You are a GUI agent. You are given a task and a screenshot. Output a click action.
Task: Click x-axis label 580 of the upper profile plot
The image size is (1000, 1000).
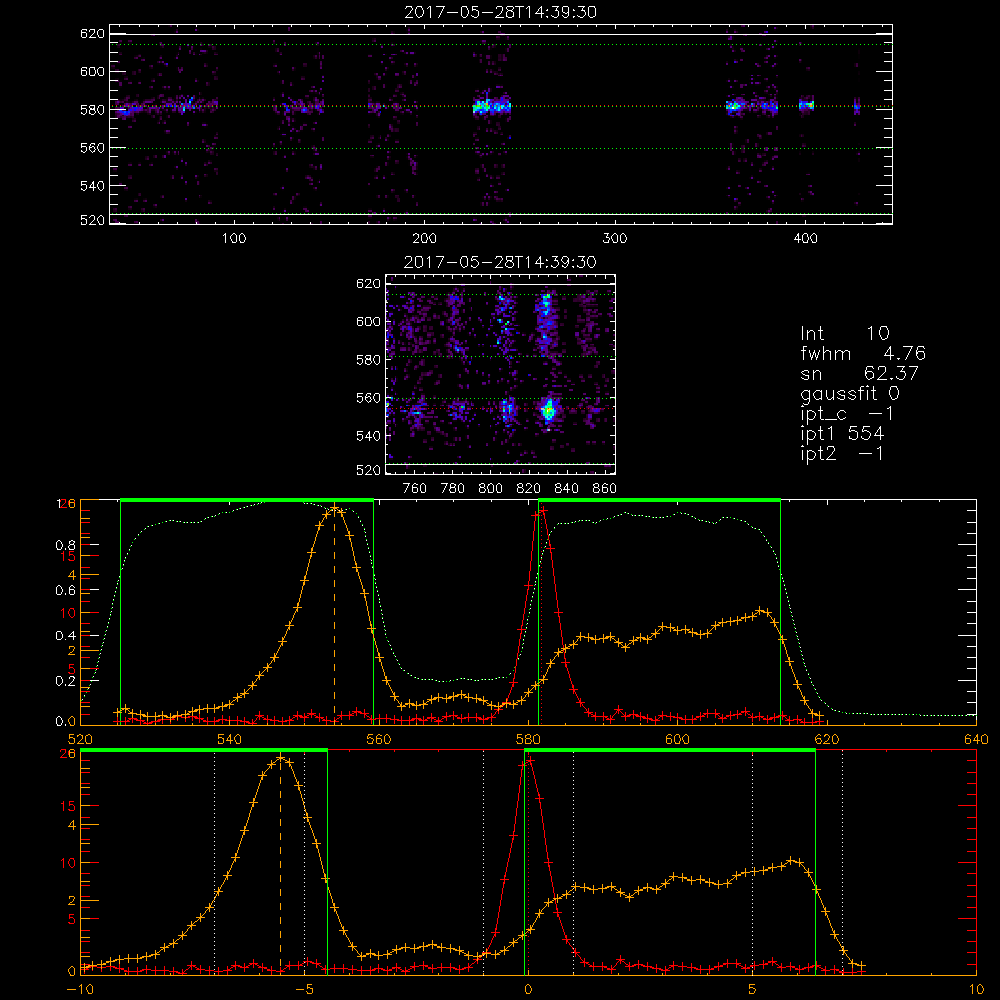[528, 740]
